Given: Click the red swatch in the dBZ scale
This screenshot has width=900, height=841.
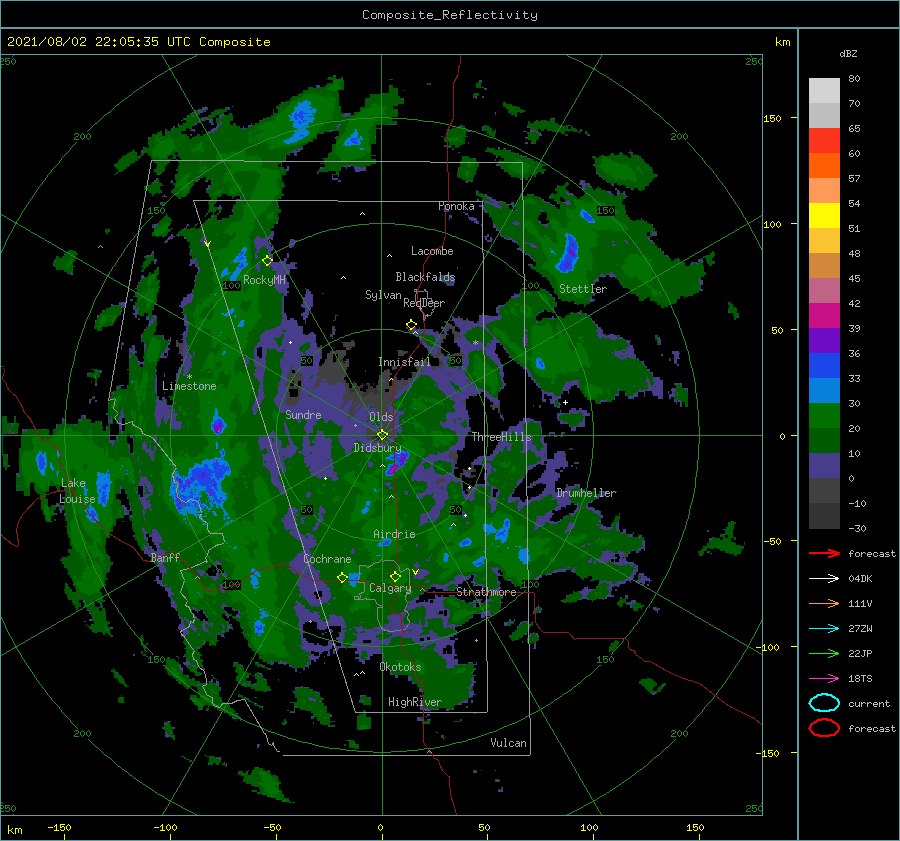Looking at the screenshot, I should [x=824, y=141].
